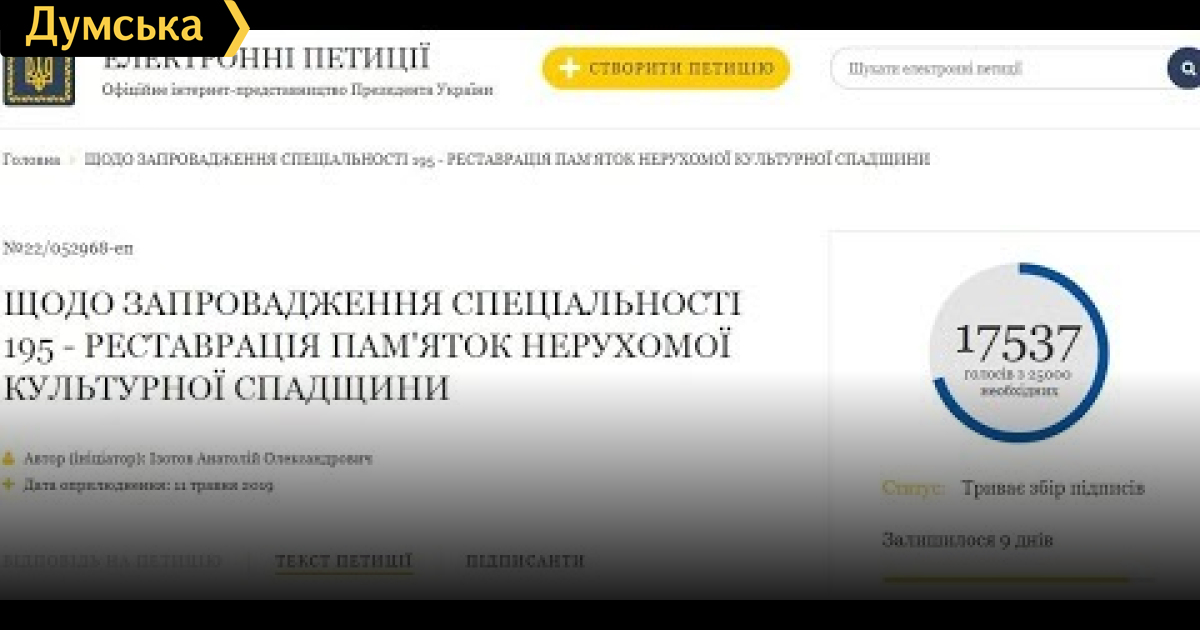
Task: Click the Електронні петиції site title
Action: (x=266, y=58)
